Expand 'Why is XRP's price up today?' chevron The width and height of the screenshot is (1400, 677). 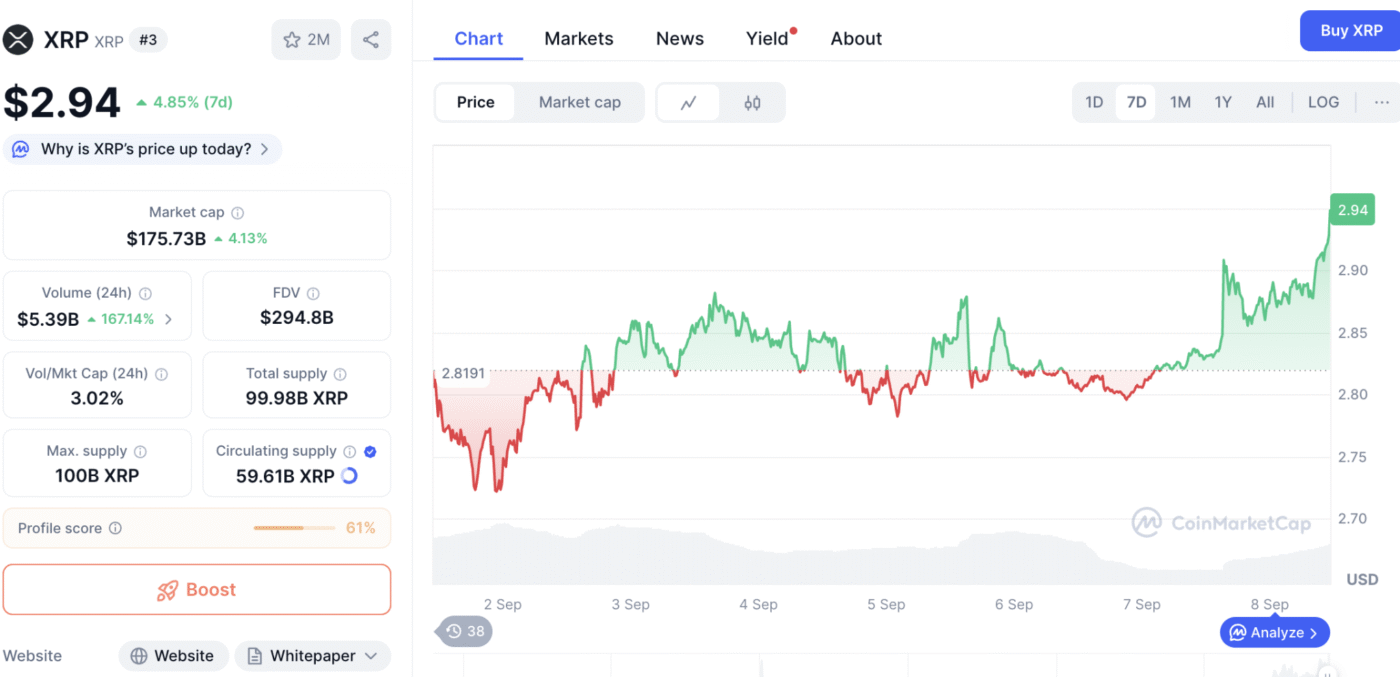coord(264,149)
